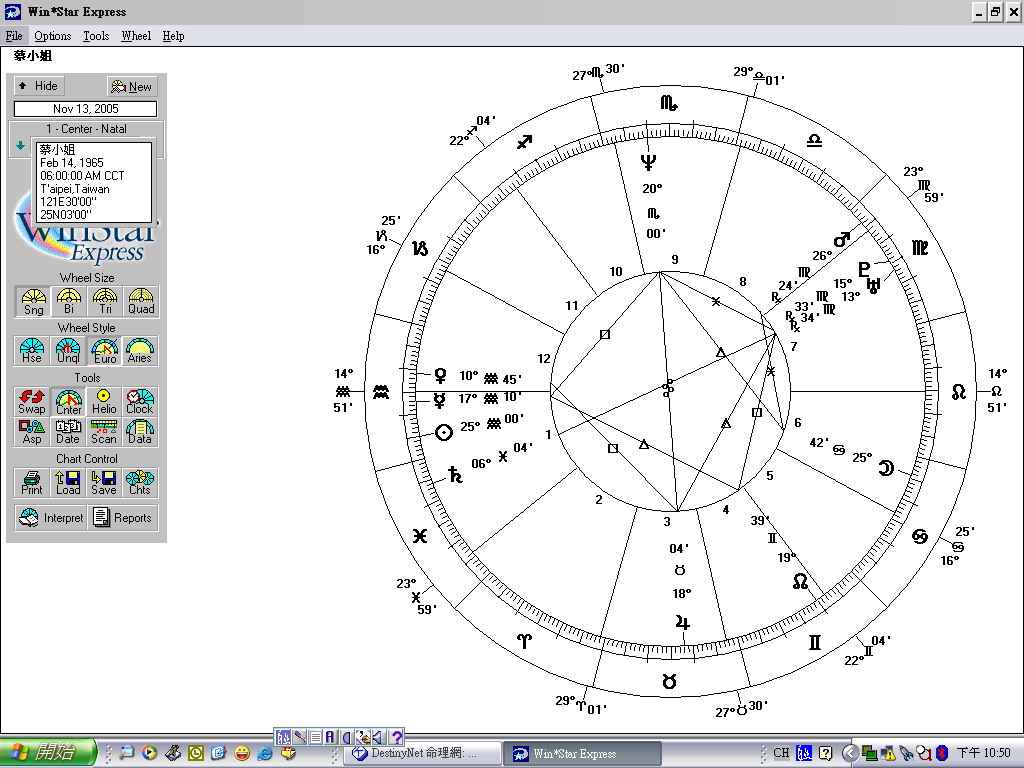This screenshot has height=768, width=1024.
Task: Click the Interpret button
Action: click(x=51, y=518)
